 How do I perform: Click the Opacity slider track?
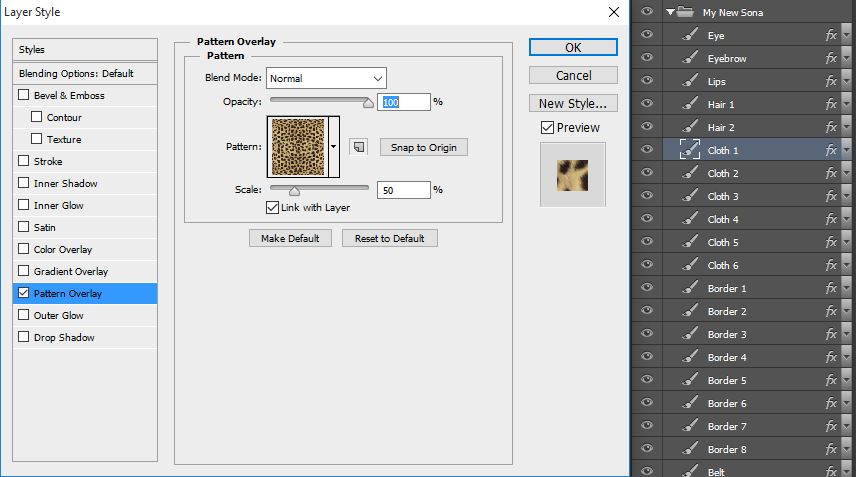(320, 101)
